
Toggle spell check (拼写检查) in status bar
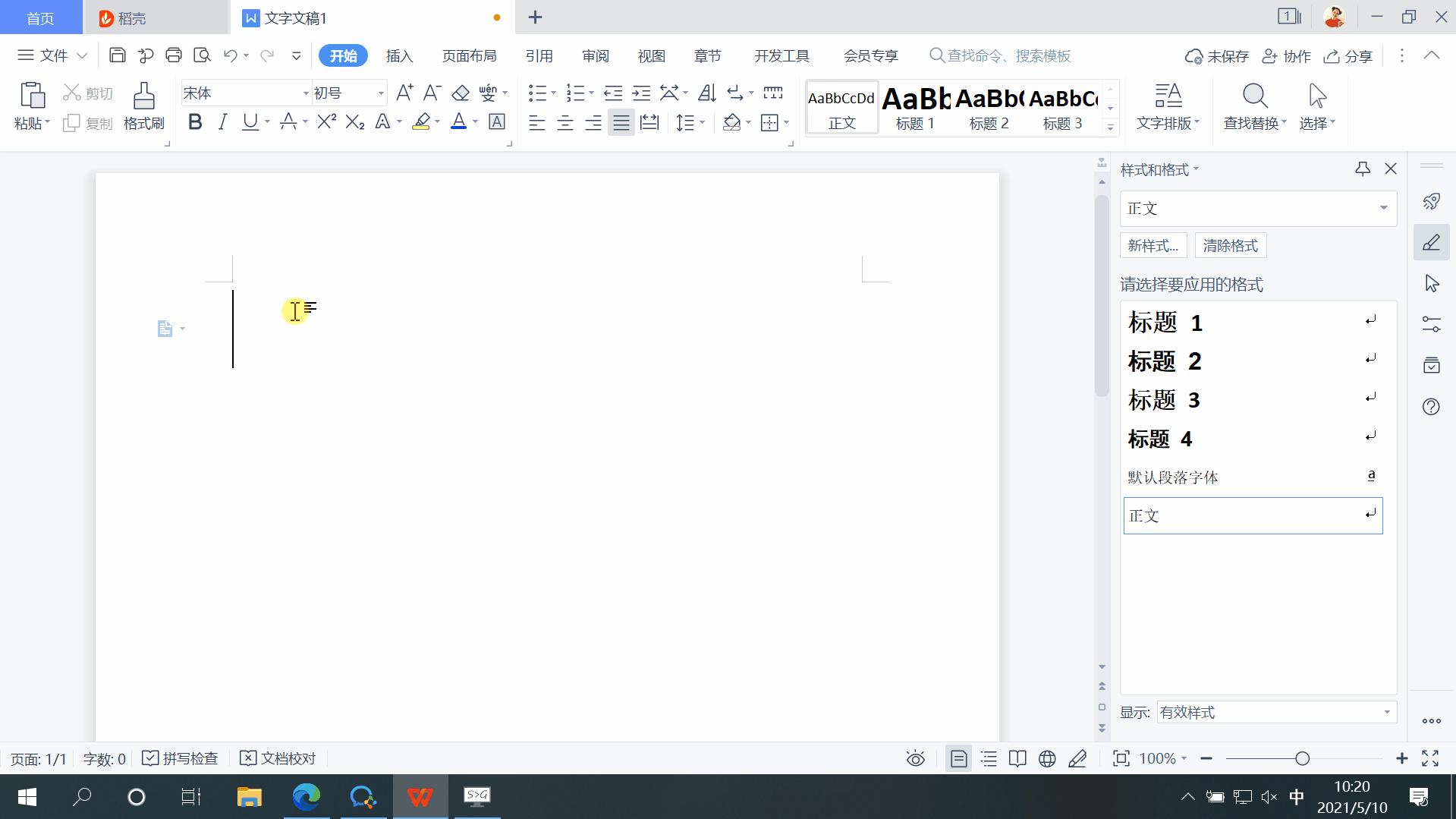[x=181, y=758]
